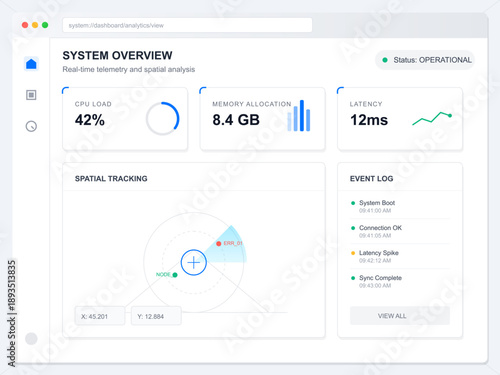
Task: Click the Status: OPERATIONAL badge
Action: point(425,60)
